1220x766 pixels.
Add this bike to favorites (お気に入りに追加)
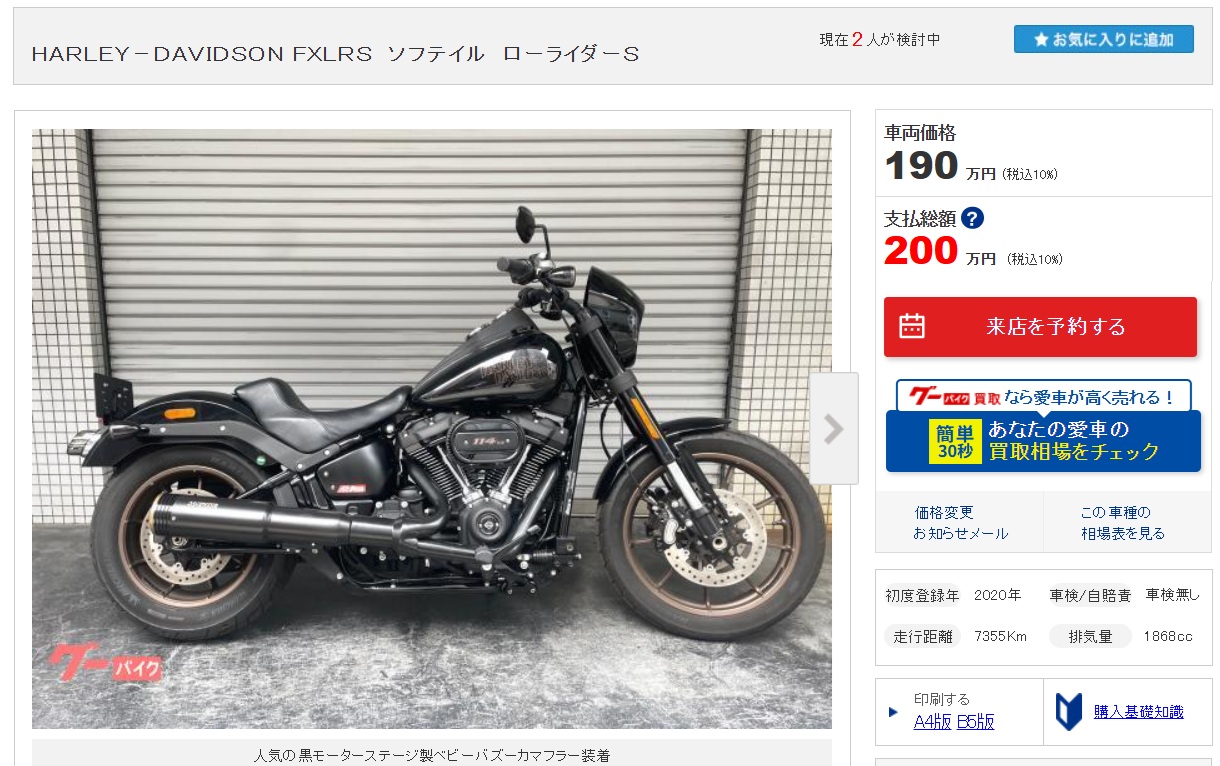1103,39
